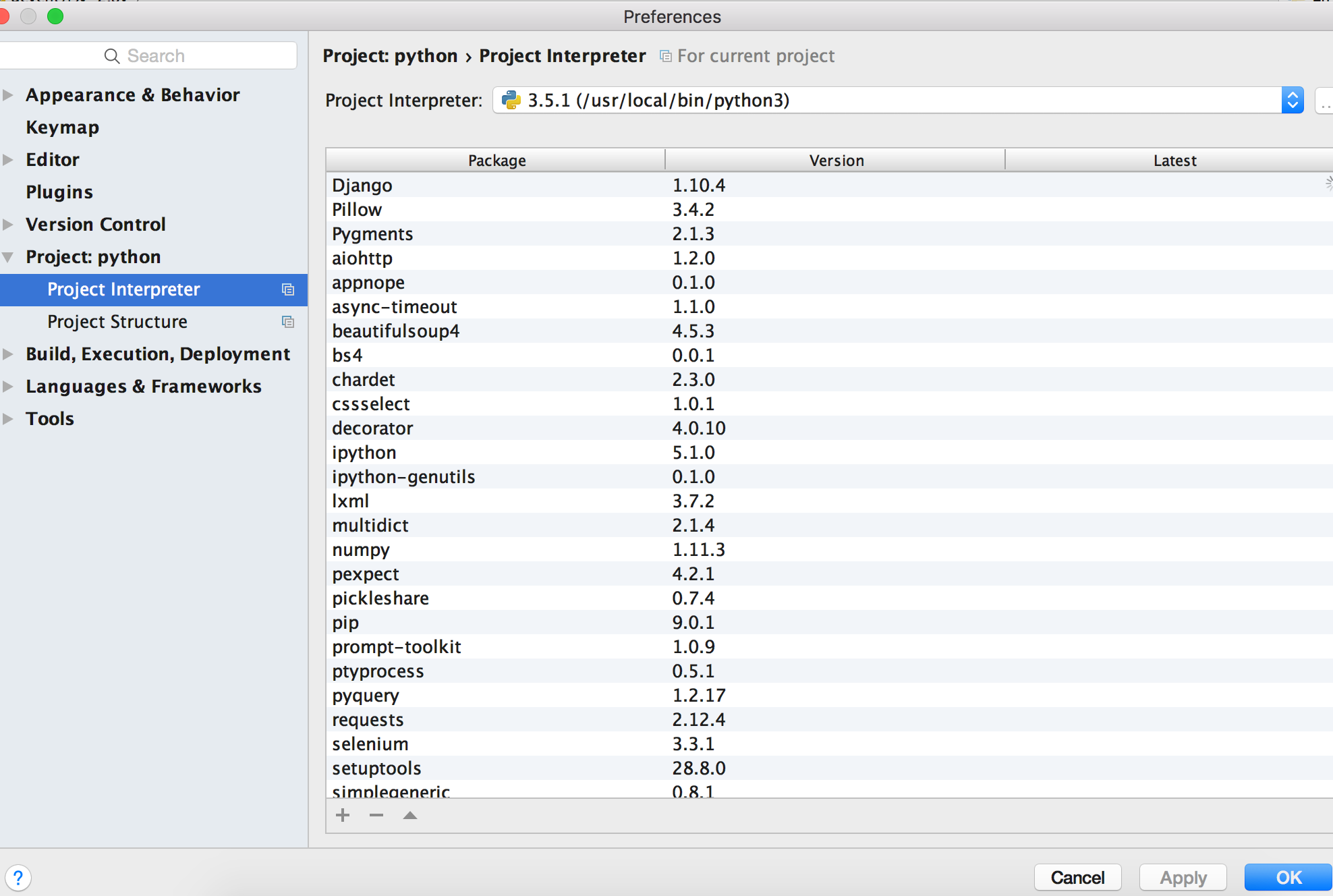Click the copy icon beside Project Interpreter
Image resolution: width=1333 pixels, height=896 pixels.
[289, 289]
